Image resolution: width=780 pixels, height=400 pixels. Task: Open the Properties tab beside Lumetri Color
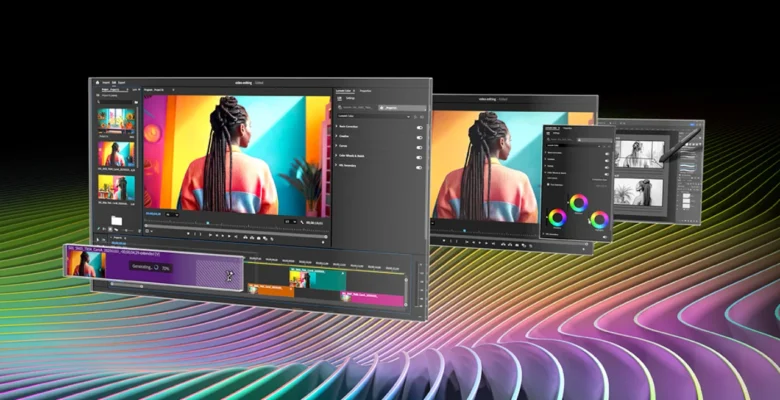pyautogui.click(x=365, y=91)
